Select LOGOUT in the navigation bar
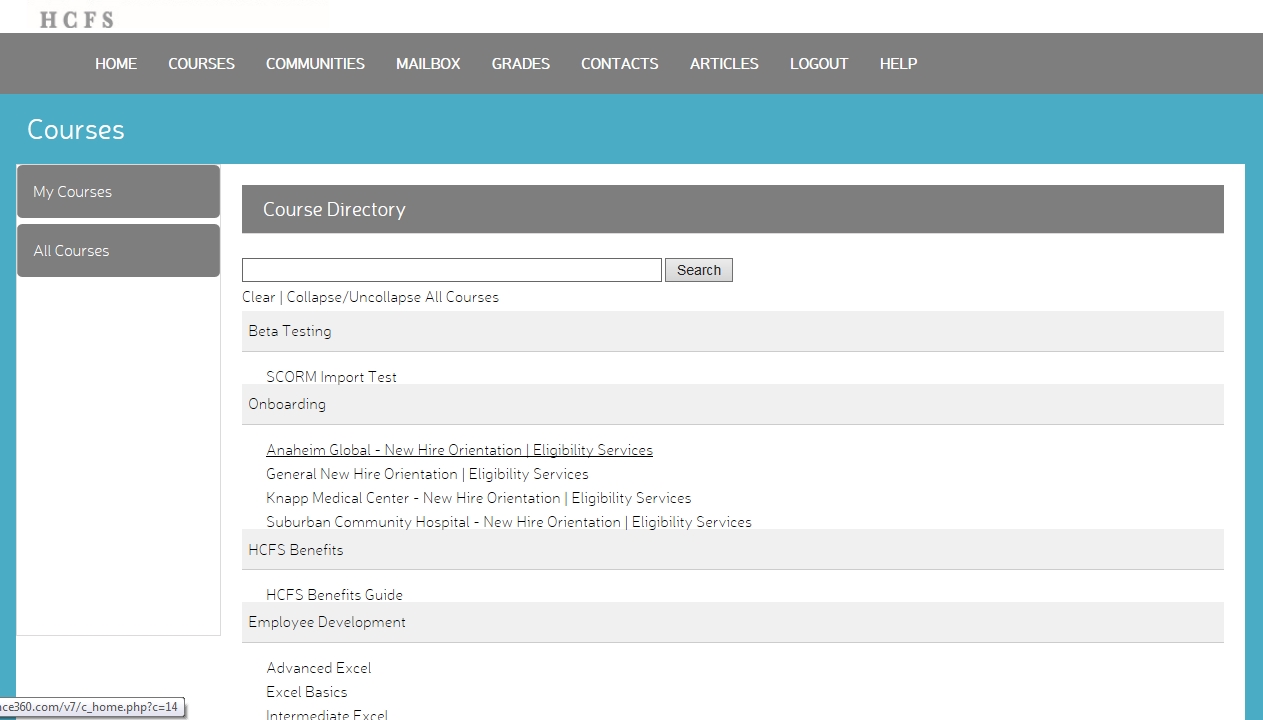Image resolution: width=1263 pixels, height=720 pixels. tap(818, 64)
